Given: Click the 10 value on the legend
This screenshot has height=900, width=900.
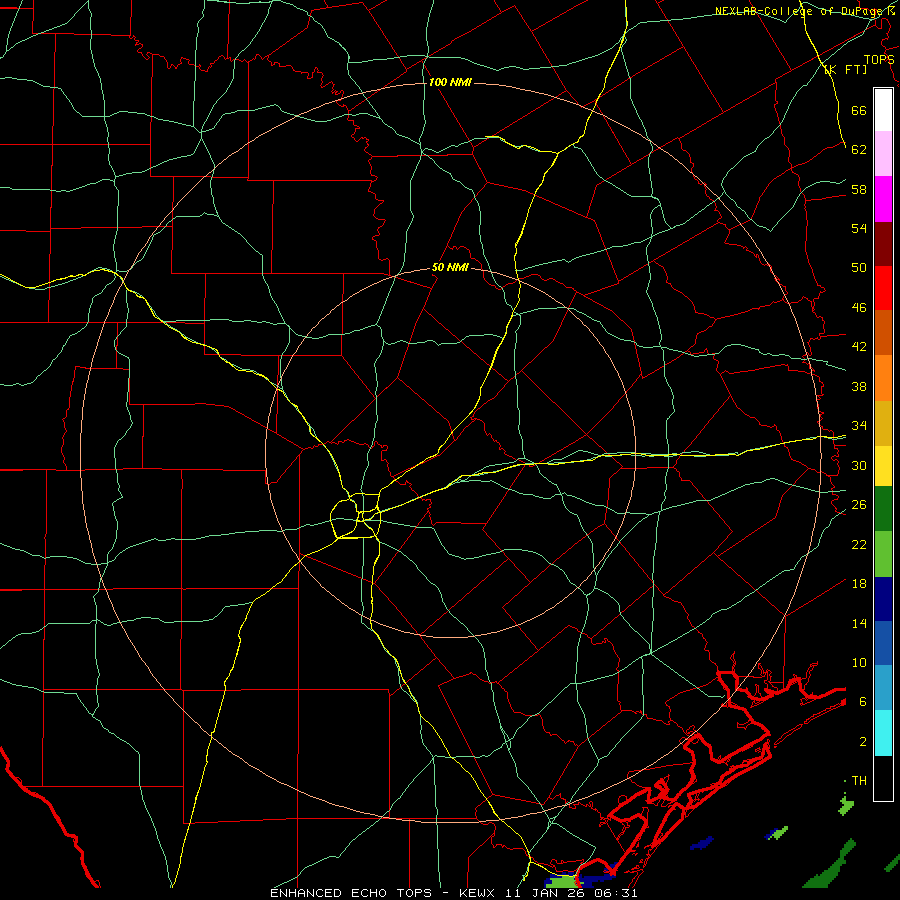Looking at the screenshot, I should click(x=859, y=663).
